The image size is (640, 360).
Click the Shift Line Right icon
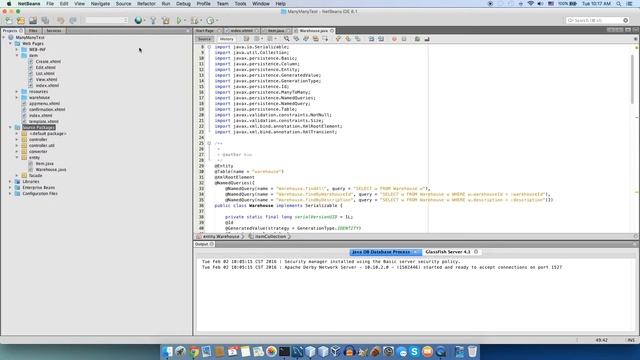[x=381, y=39]
